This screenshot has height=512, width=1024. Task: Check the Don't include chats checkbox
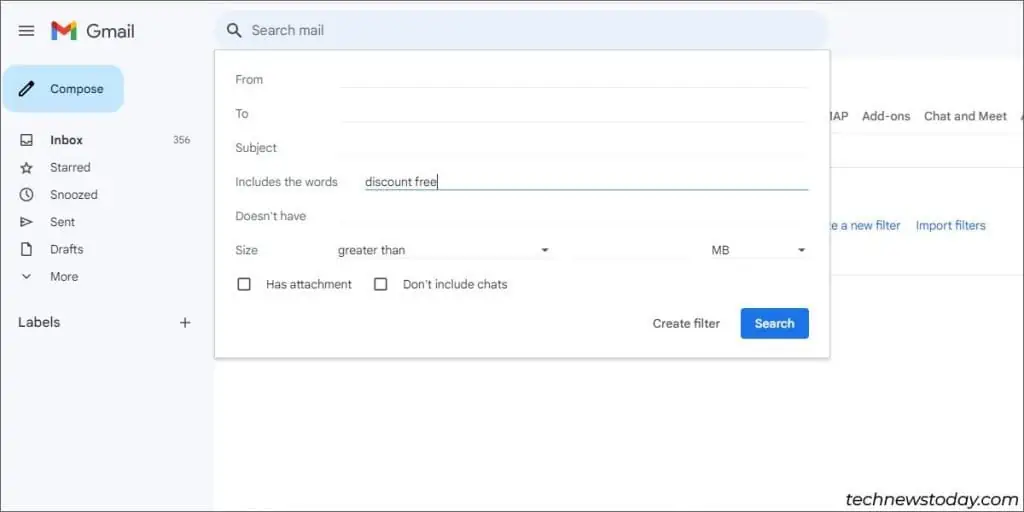[x=381, y=284]
